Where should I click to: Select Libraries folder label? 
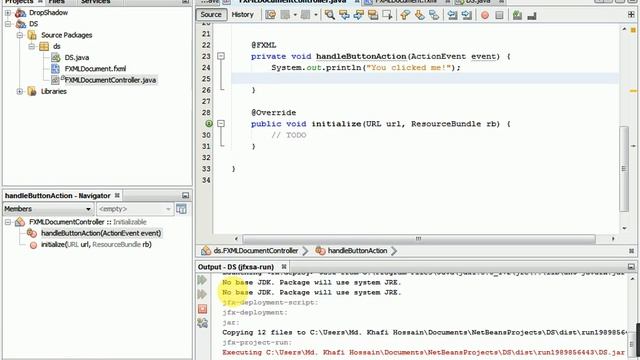pos(53,91)
